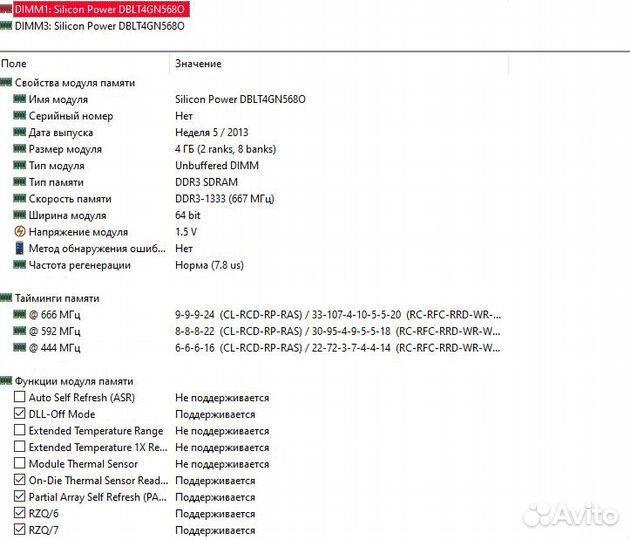The height and width of the screenshot is (540, 630).
Task: Click the Поле column header
Action: [14, 63]
